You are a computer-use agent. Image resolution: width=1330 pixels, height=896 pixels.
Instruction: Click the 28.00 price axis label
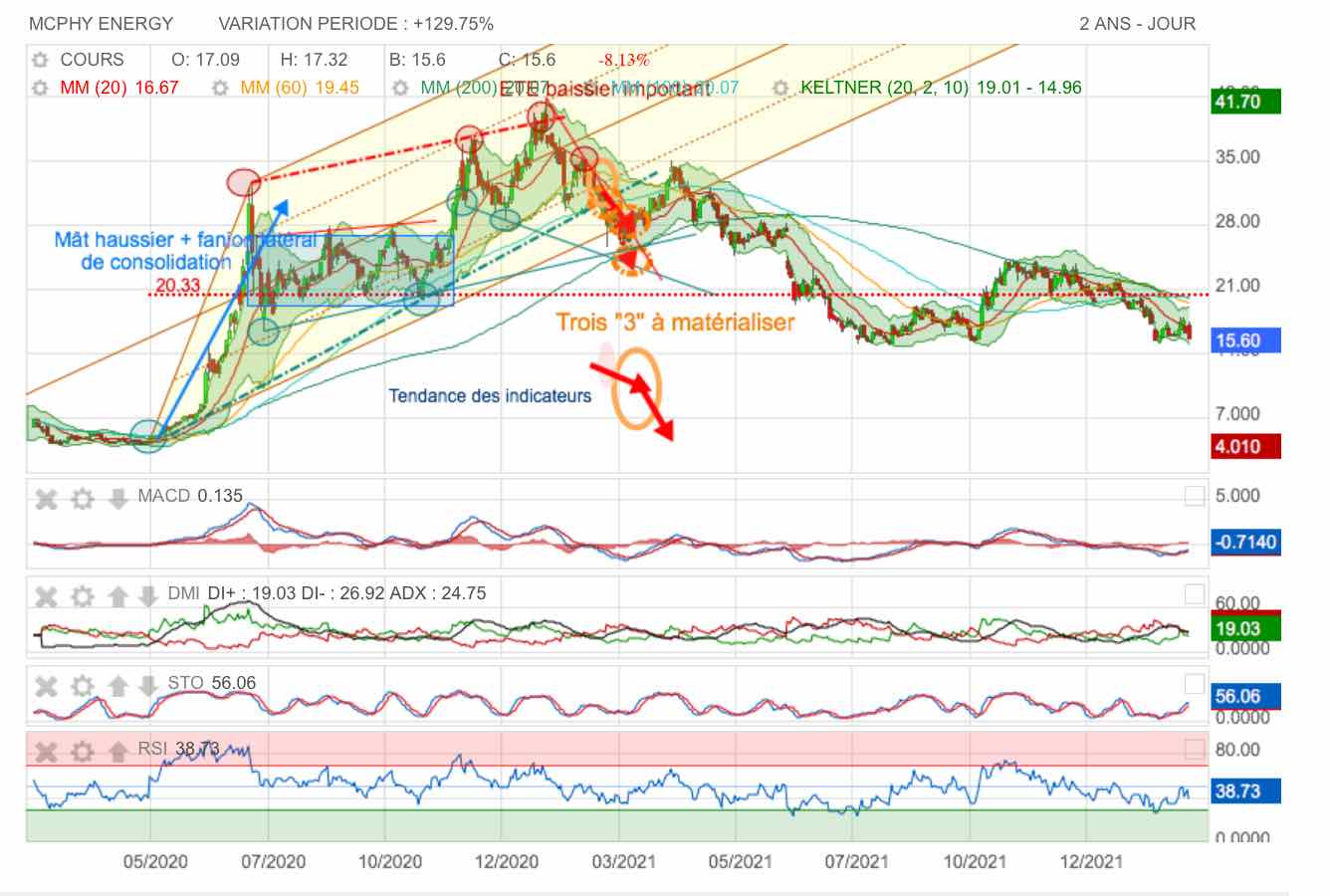point(1237,221)
